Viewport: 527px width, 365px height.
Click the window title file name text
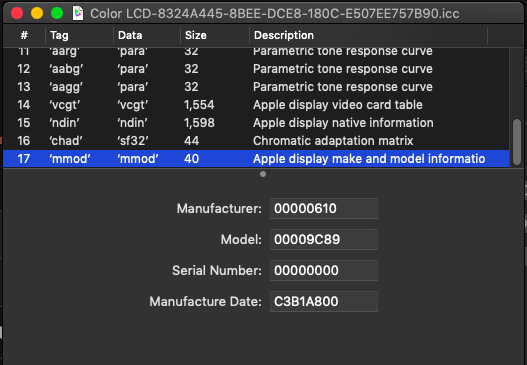tap(275, 14)
